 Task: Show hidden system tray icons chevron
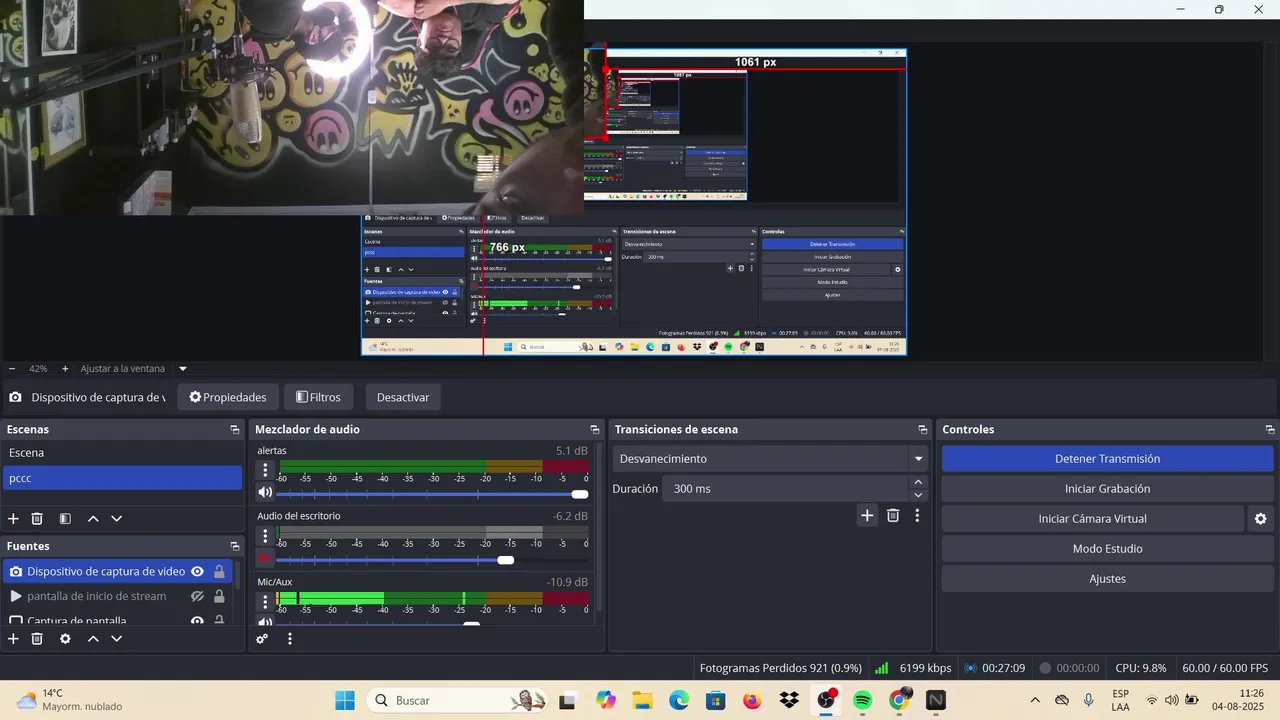1035,700
